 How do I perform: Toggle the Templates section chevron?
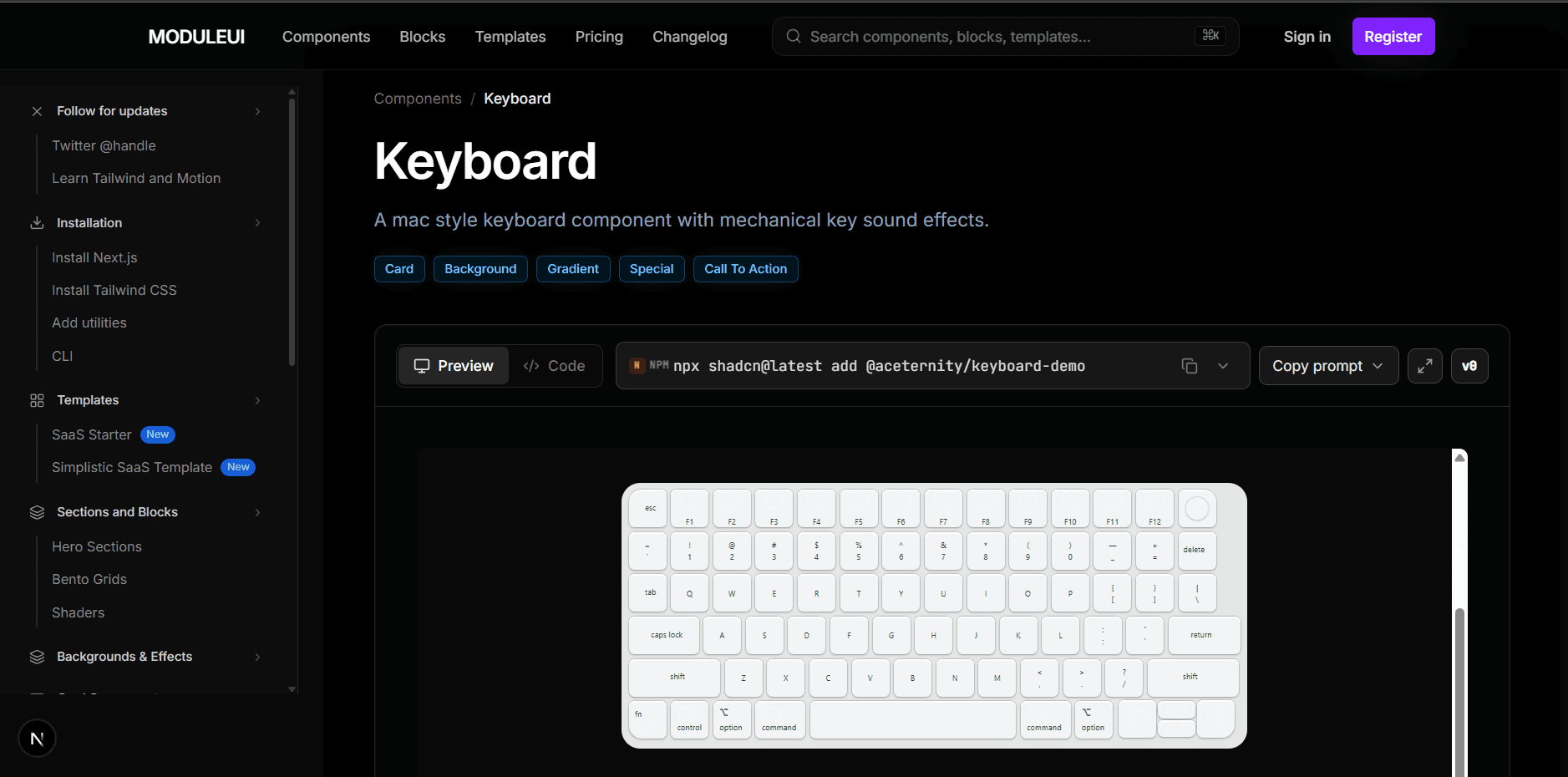click(x=257, y=400)
